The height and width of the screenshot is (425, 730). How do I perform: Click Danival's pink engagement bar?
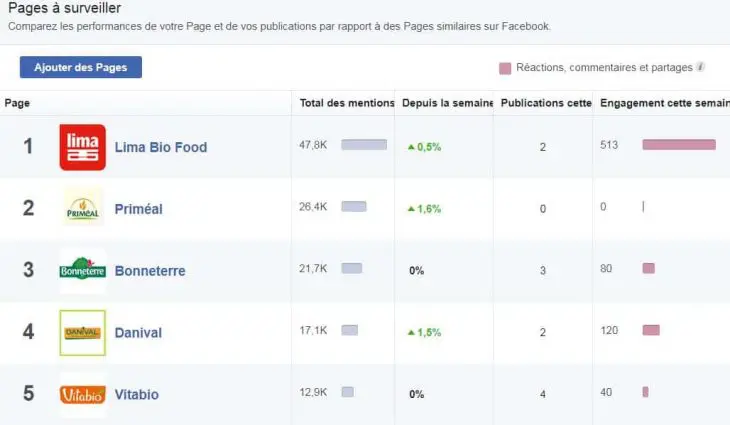[x=650, y=330]
